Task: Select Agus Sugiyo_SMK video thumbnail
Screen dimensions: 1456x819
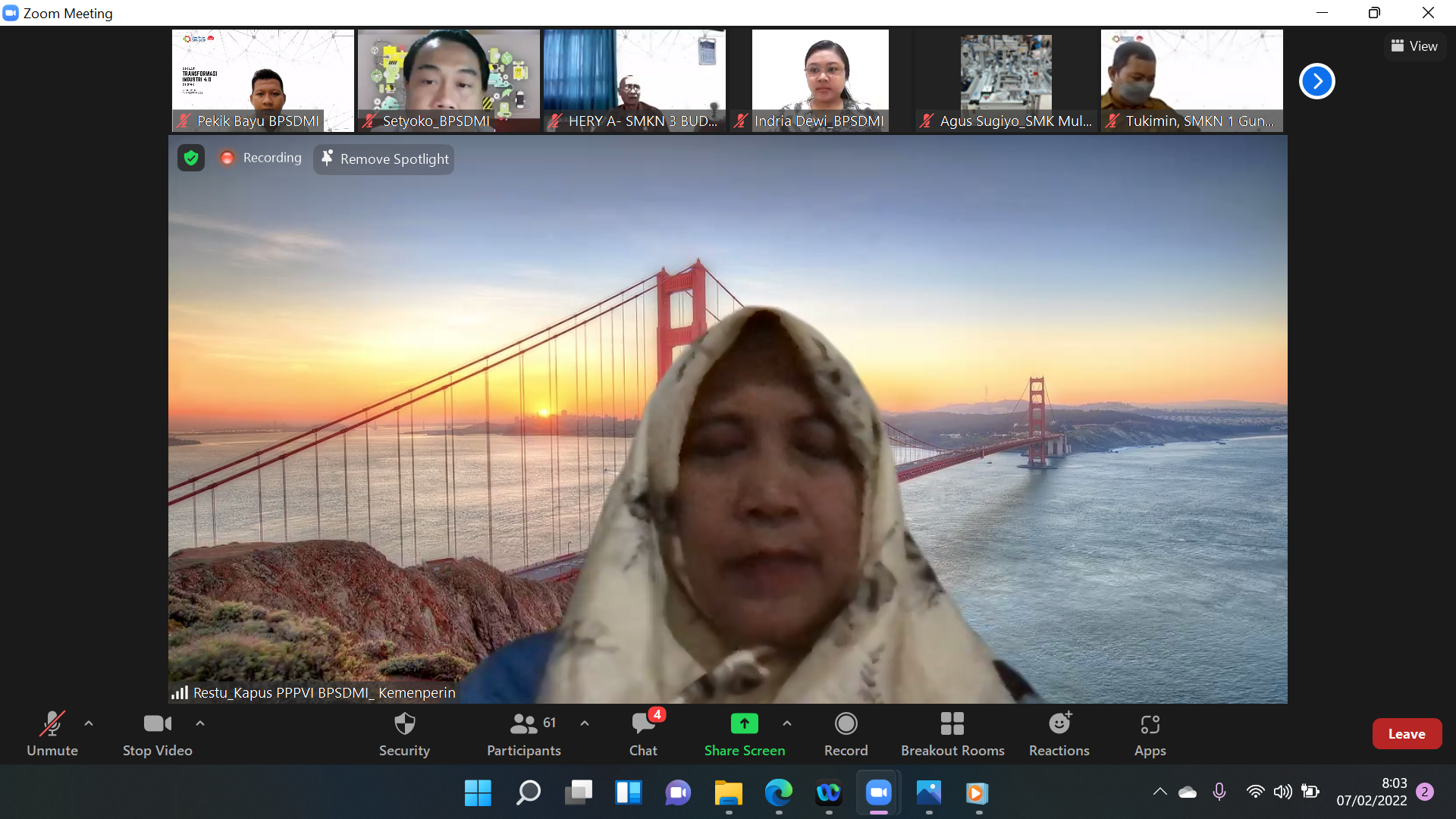Action: 1006,80
